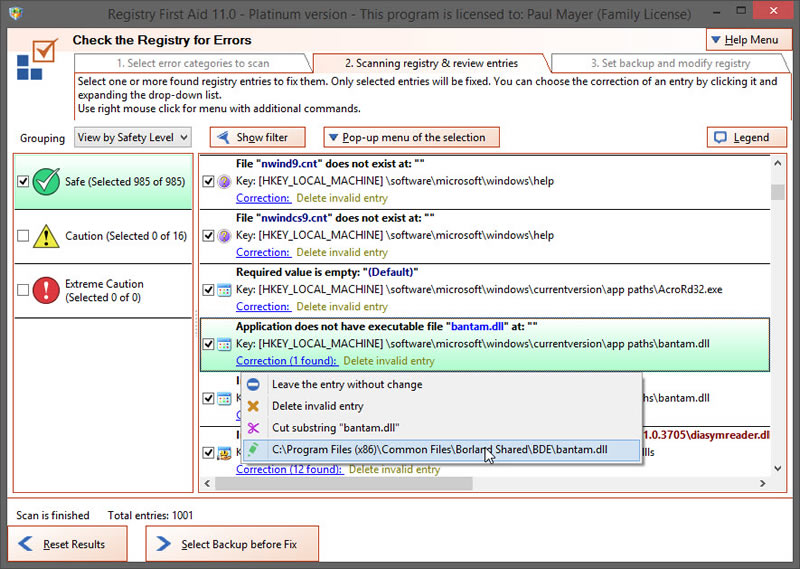Expand Correction list for nwind9.cnt entry
This screenshot has height=569, width=800.
click(x=263, y=198)
